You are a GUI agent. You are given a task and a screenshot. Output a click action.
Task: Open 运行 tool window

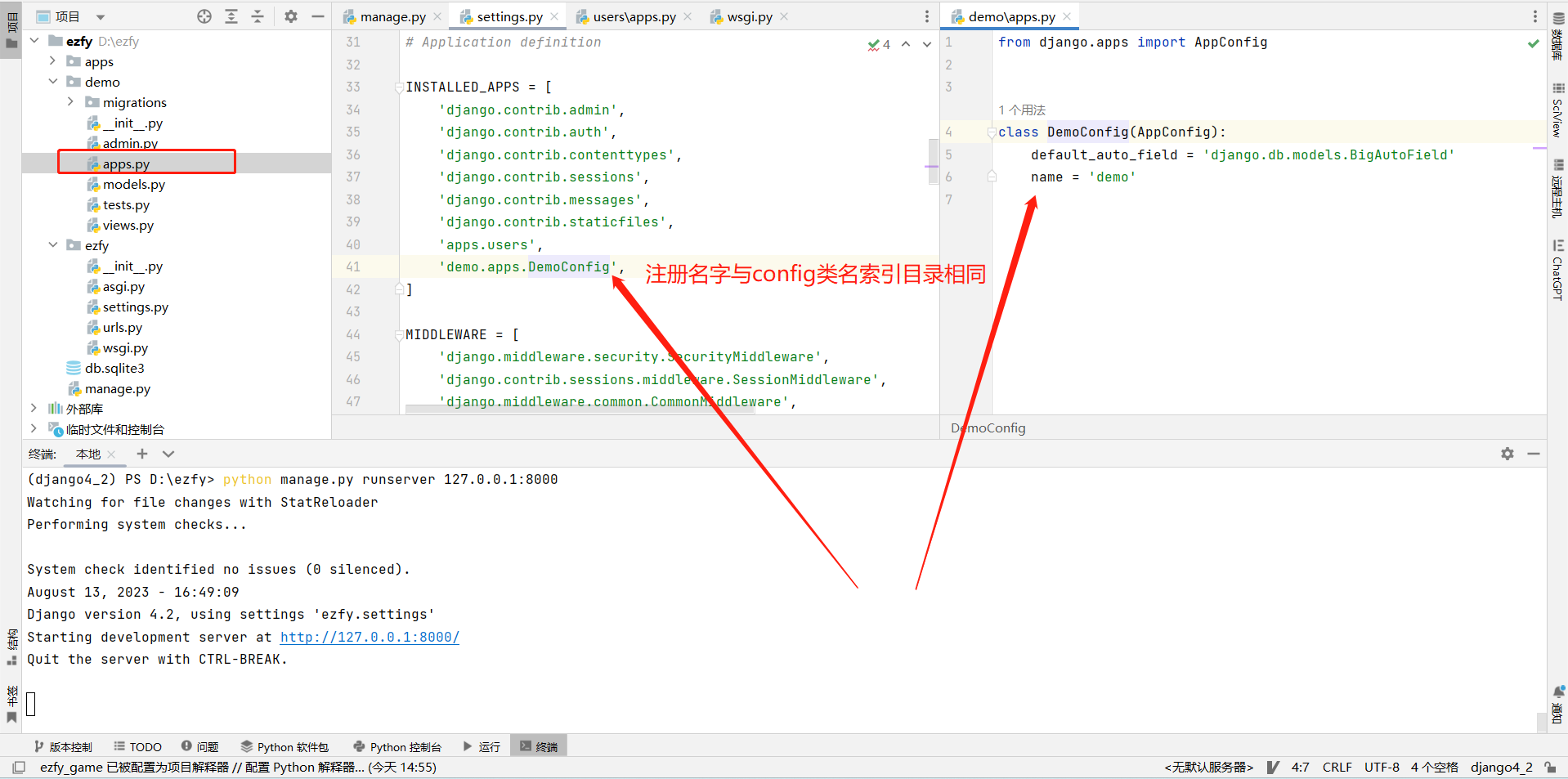point(482,746)
